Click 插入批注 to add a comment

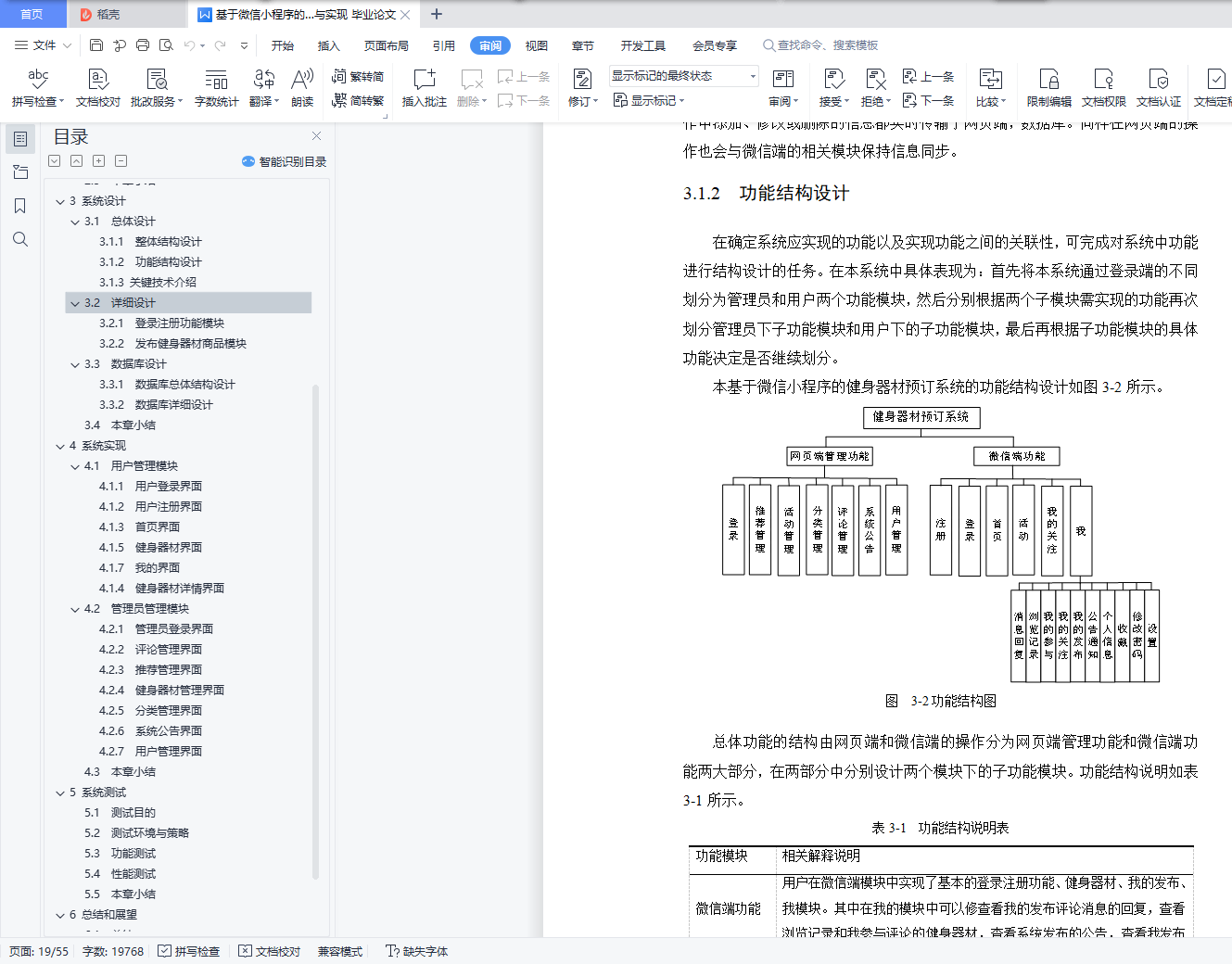pyautogui.click(x=424, y=88)
